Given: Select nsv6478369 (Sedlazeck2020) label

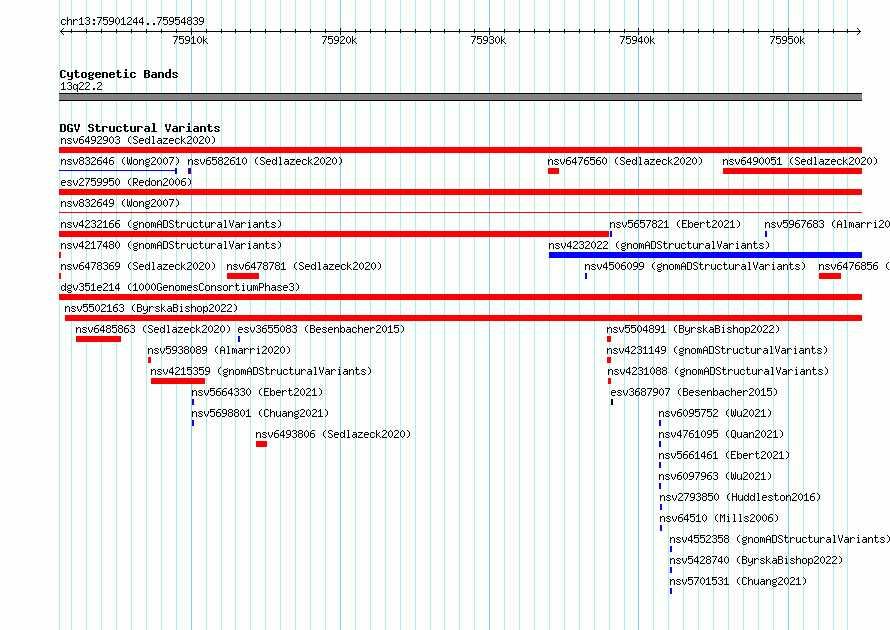Looking at the screenshot, I should point(138,266).
